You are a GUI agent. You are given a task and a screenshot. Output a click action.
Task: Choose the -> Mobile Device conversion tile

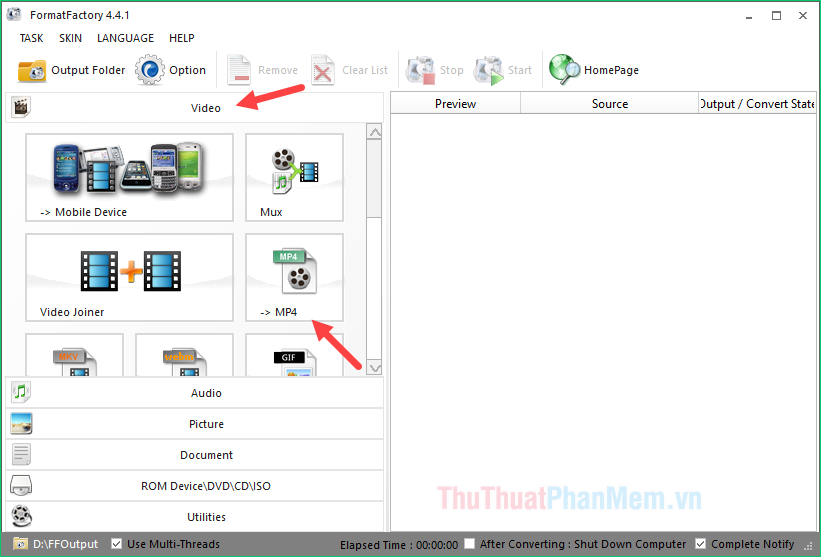129,177
